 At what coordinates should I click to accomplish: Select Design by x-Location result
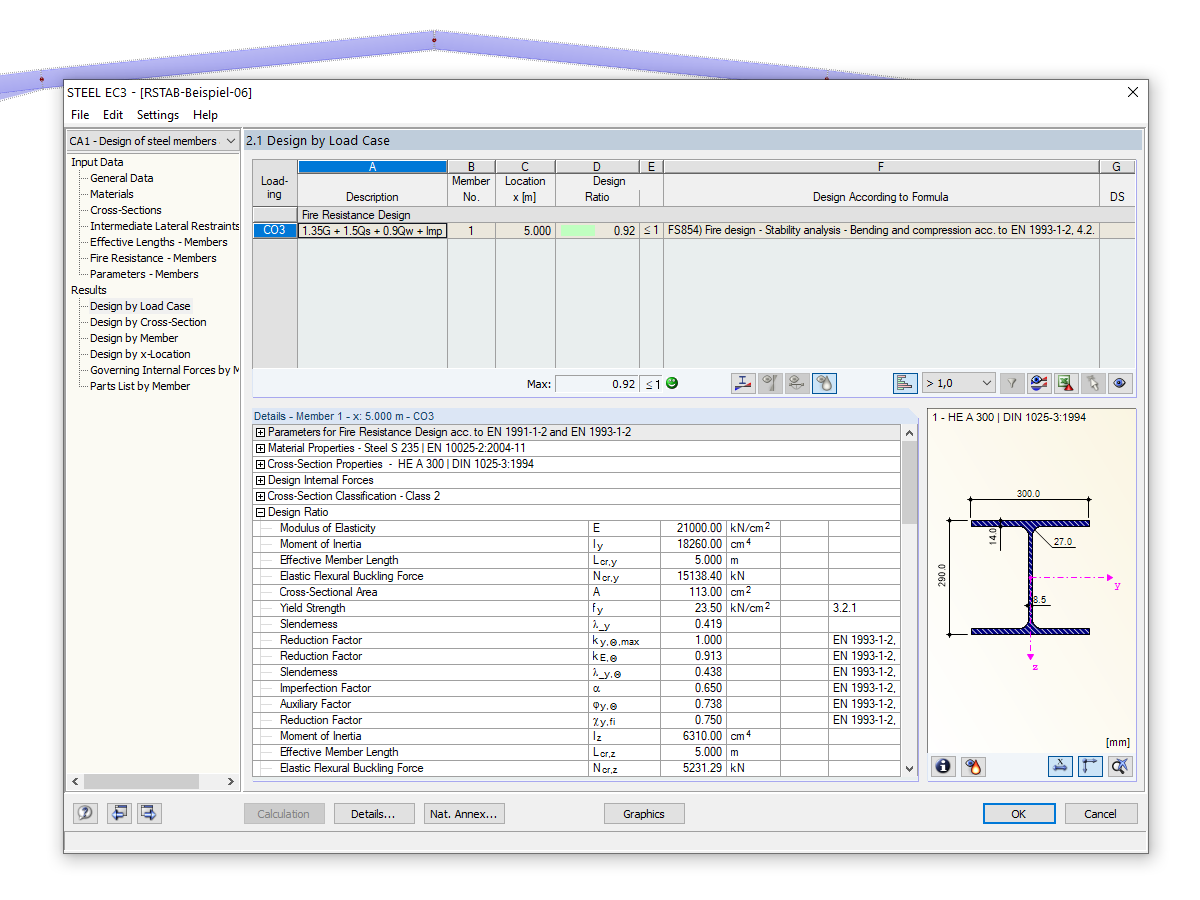tap(140, 354)
